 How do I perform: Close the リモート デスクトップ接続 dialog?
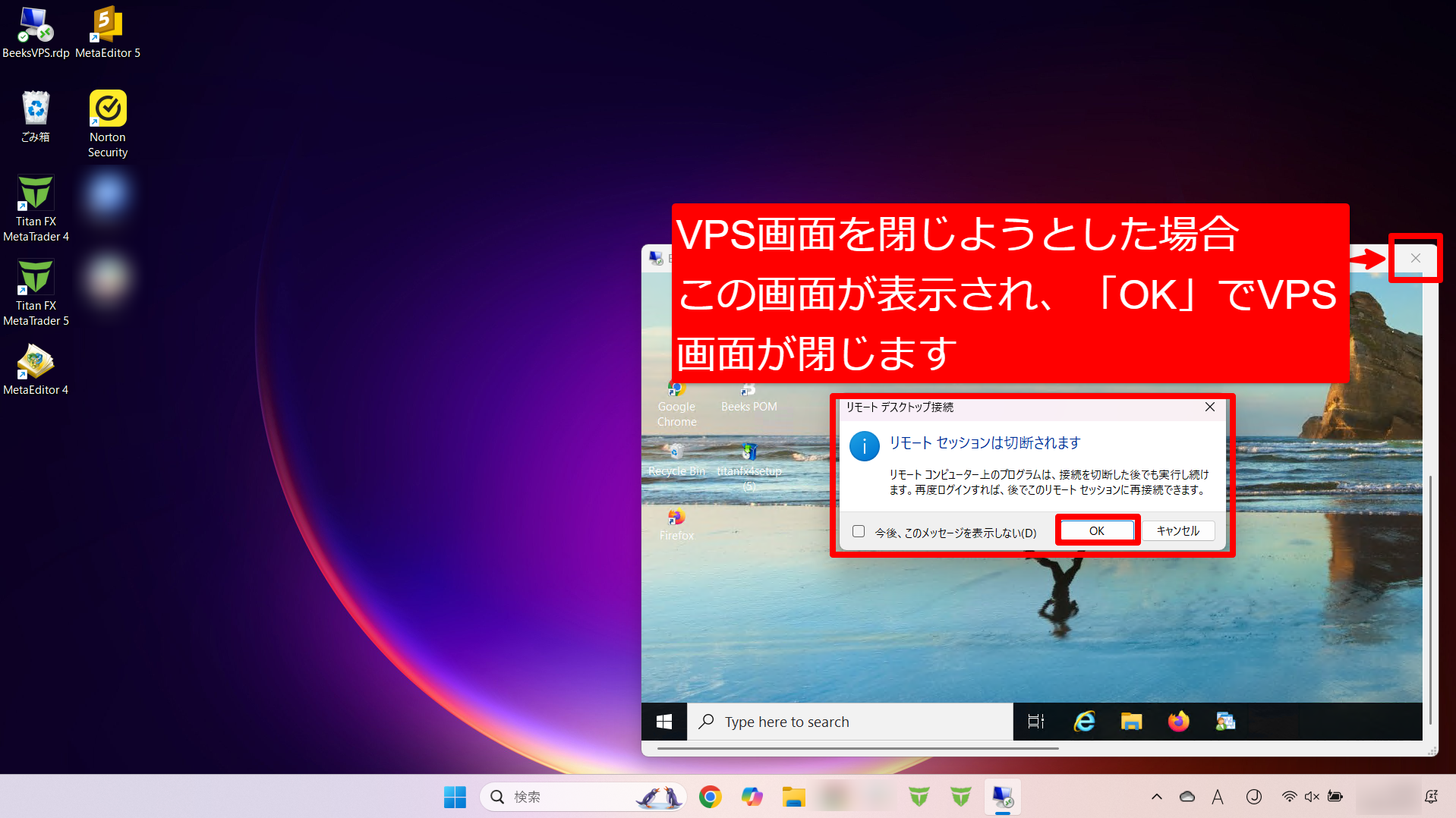point(1209,407)
